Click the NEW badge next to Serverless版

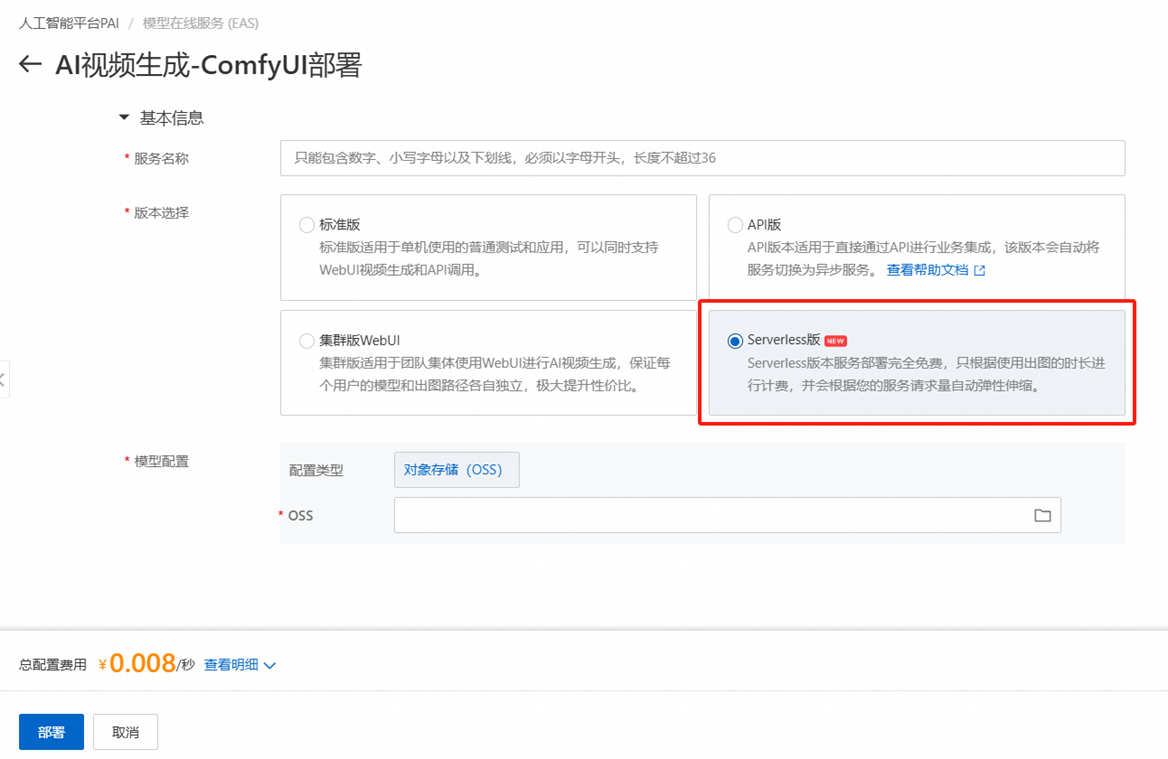(x=836, y=341)
